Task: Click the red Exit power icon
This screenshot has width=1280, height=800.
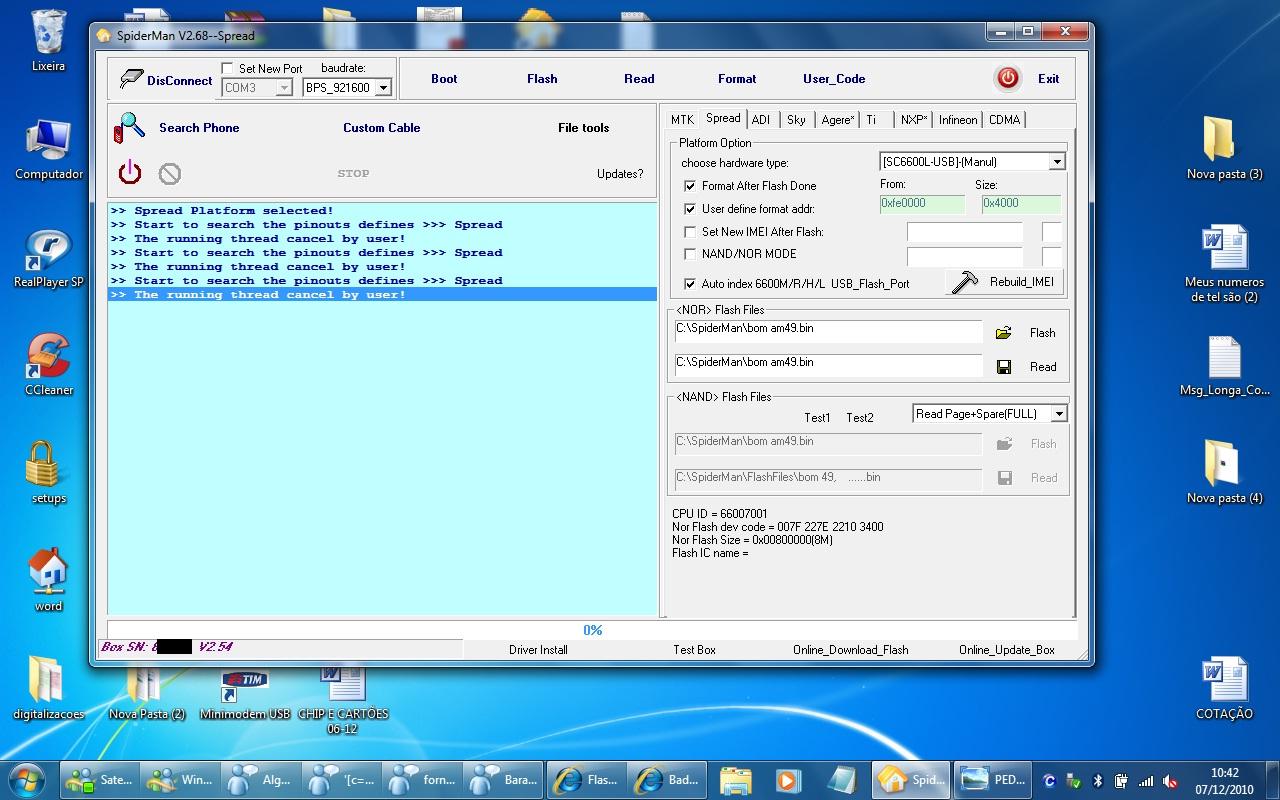Action: point(1007,78)
